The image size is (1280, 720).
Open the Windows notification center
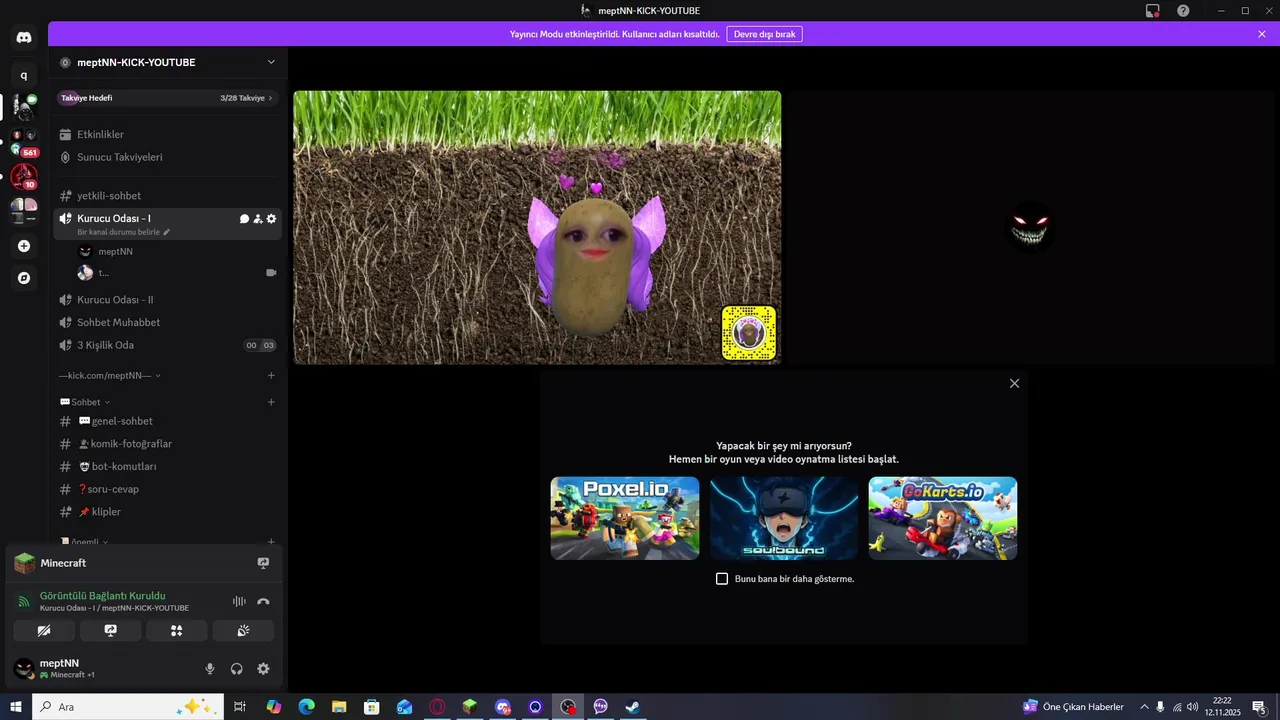pos(1259,707)
